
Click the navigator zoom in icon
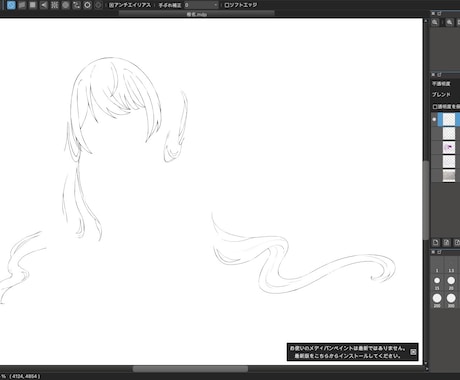[450, 22]
